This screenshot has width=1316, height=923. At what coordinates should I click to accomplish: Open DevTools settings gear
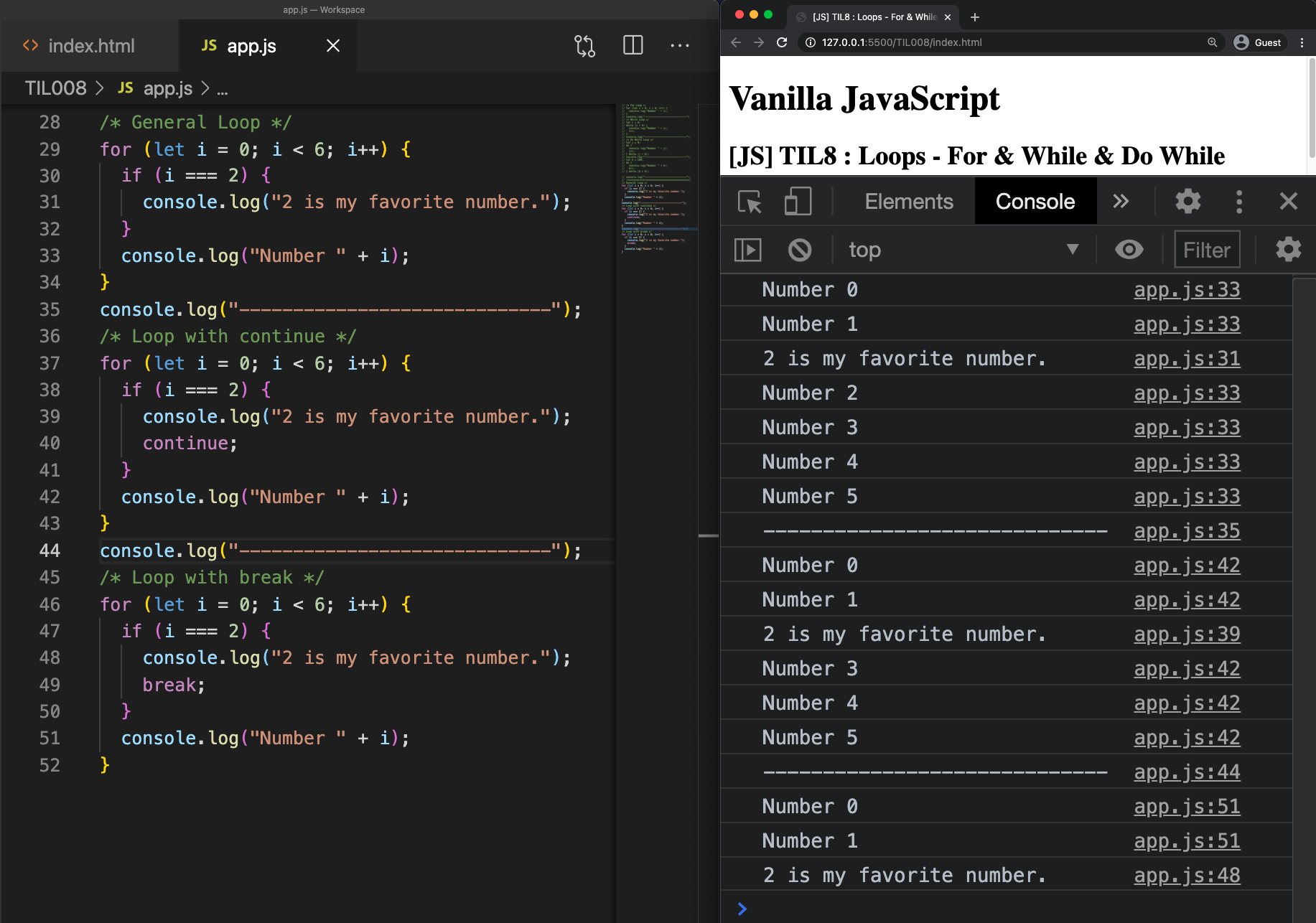click(1188, 202)
